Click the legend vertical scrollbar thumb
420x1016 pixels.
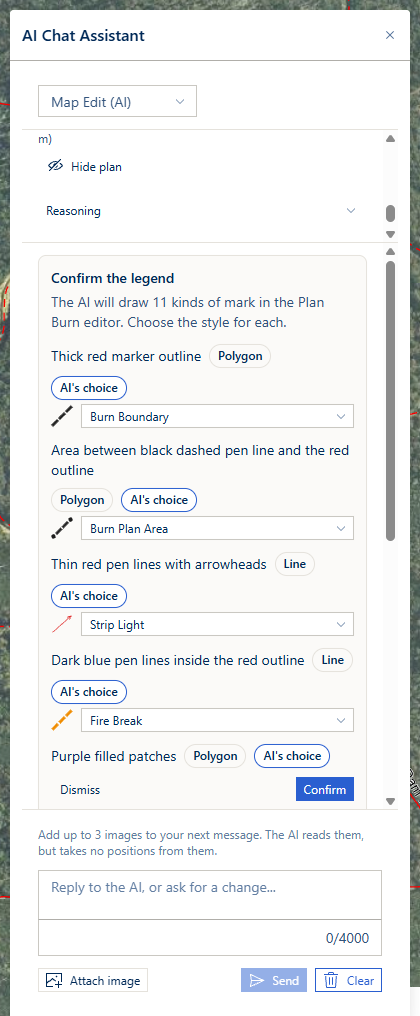[390, 400]
